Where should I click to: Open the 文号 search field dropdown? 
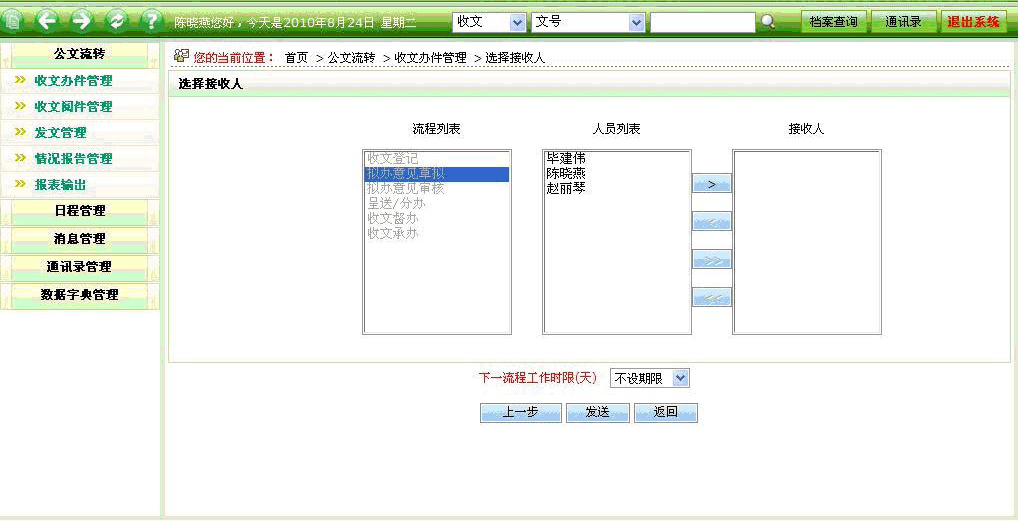[588, 22]
